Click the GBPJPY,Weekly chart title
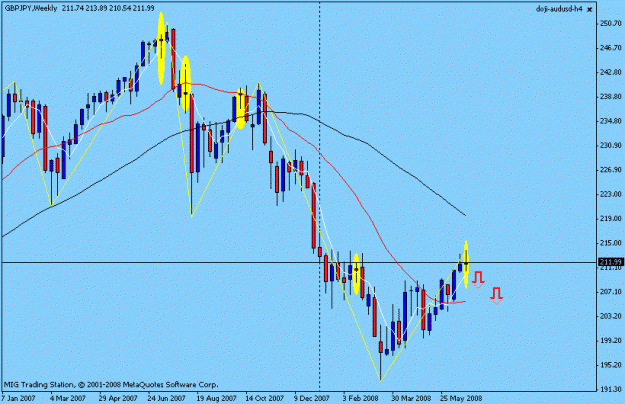 click(x=31, y=8)
